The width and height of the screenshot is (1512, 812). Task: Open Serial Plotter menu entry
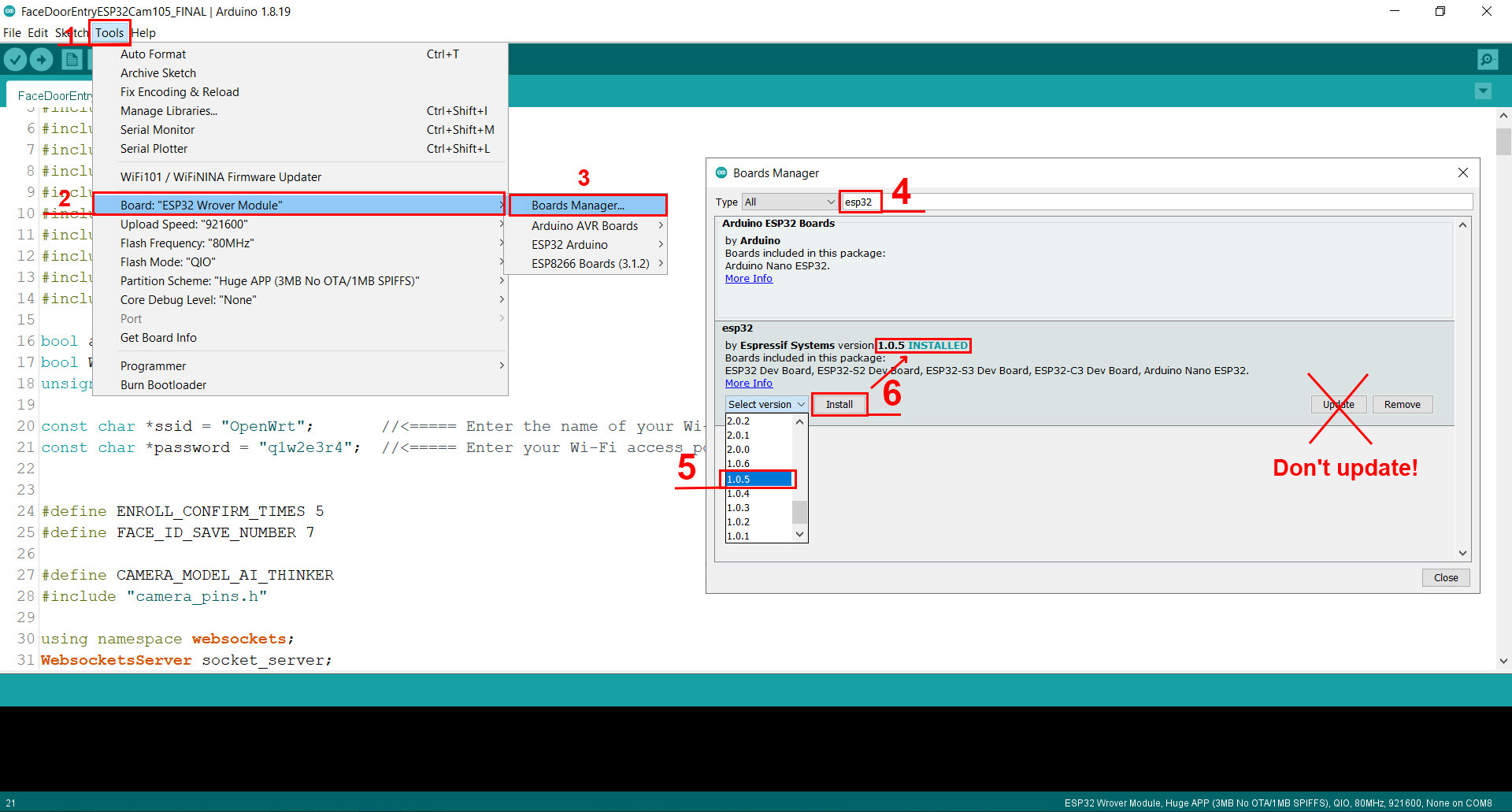coord(300,149)
